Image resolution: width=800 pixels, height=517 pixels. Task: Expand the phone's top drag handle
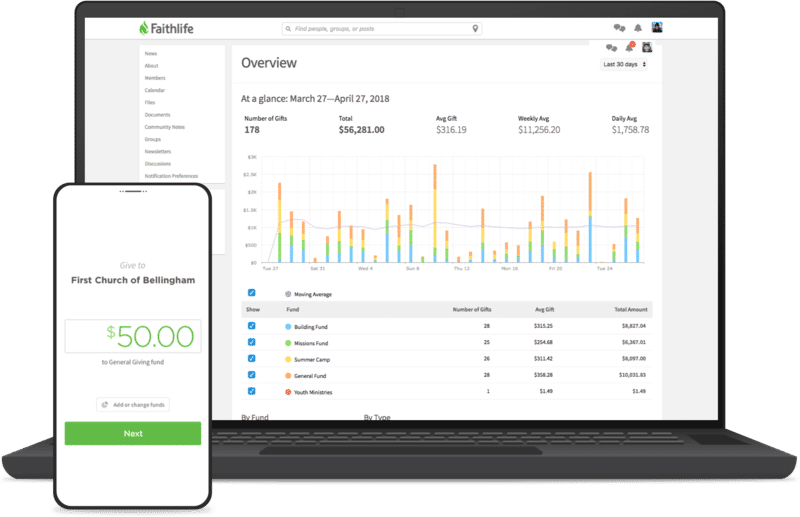point(133,191)
